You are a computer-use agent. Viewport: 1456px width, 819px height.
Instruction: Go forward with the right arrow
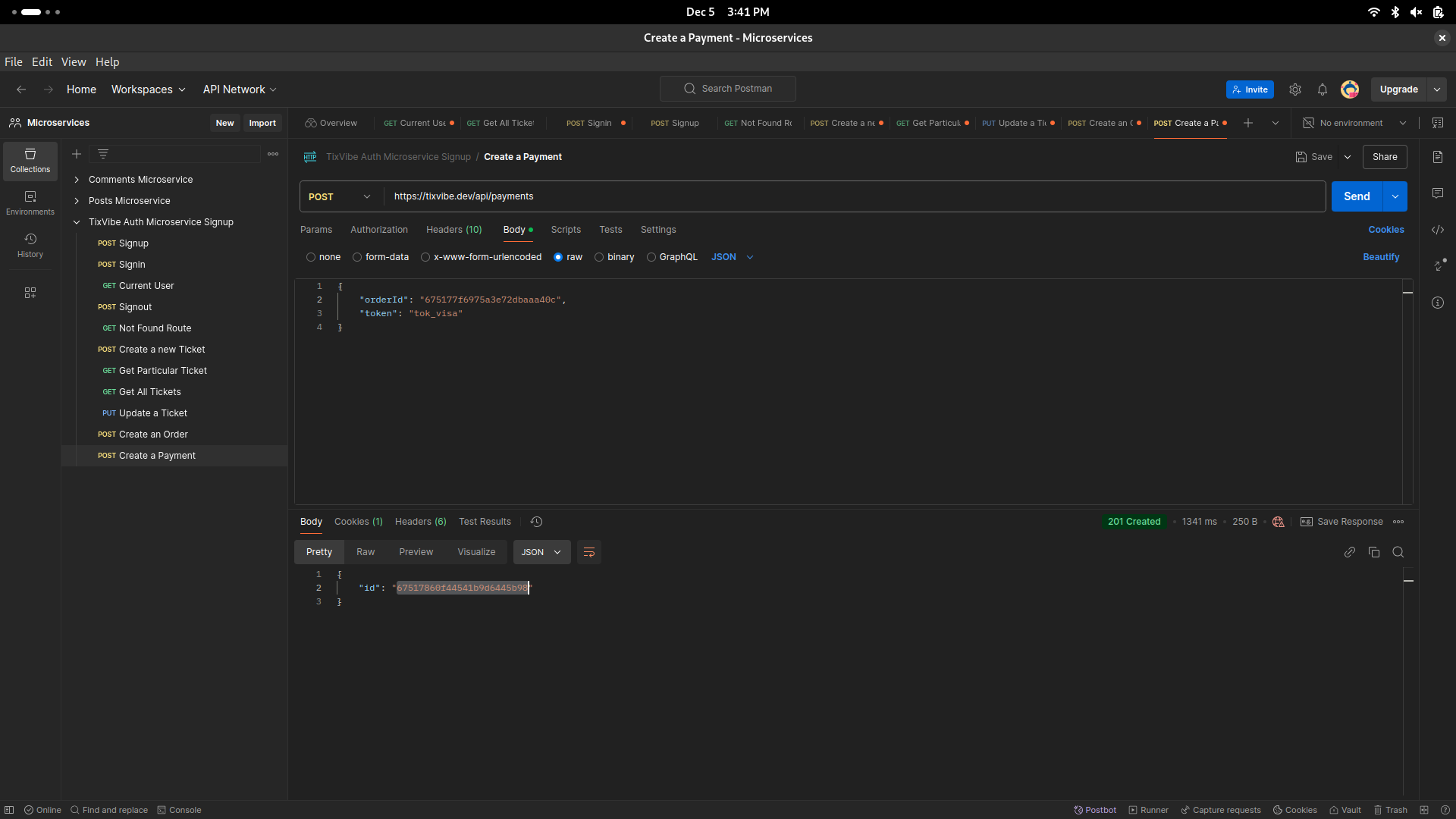49,89
